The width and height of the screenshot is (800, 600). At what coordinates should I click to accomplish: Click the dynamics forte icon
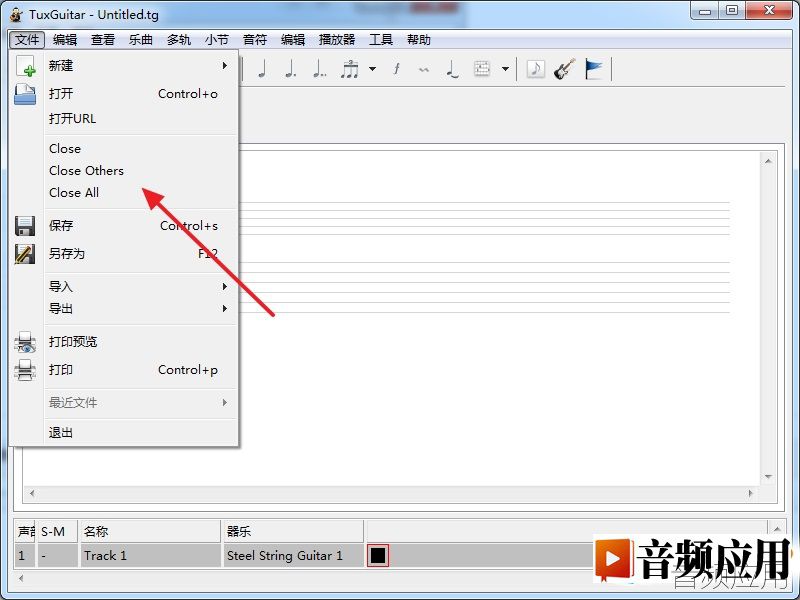(x=396, y=69)
